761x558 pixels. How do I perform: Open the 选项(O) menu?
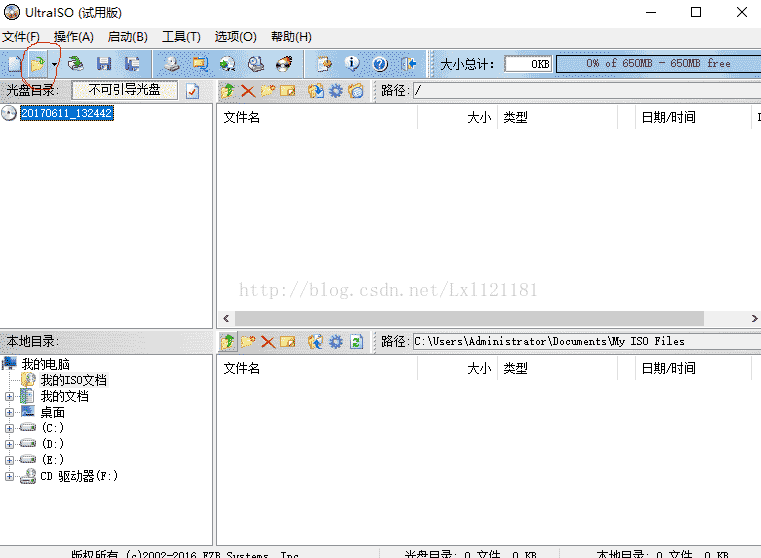coord(235,37)
